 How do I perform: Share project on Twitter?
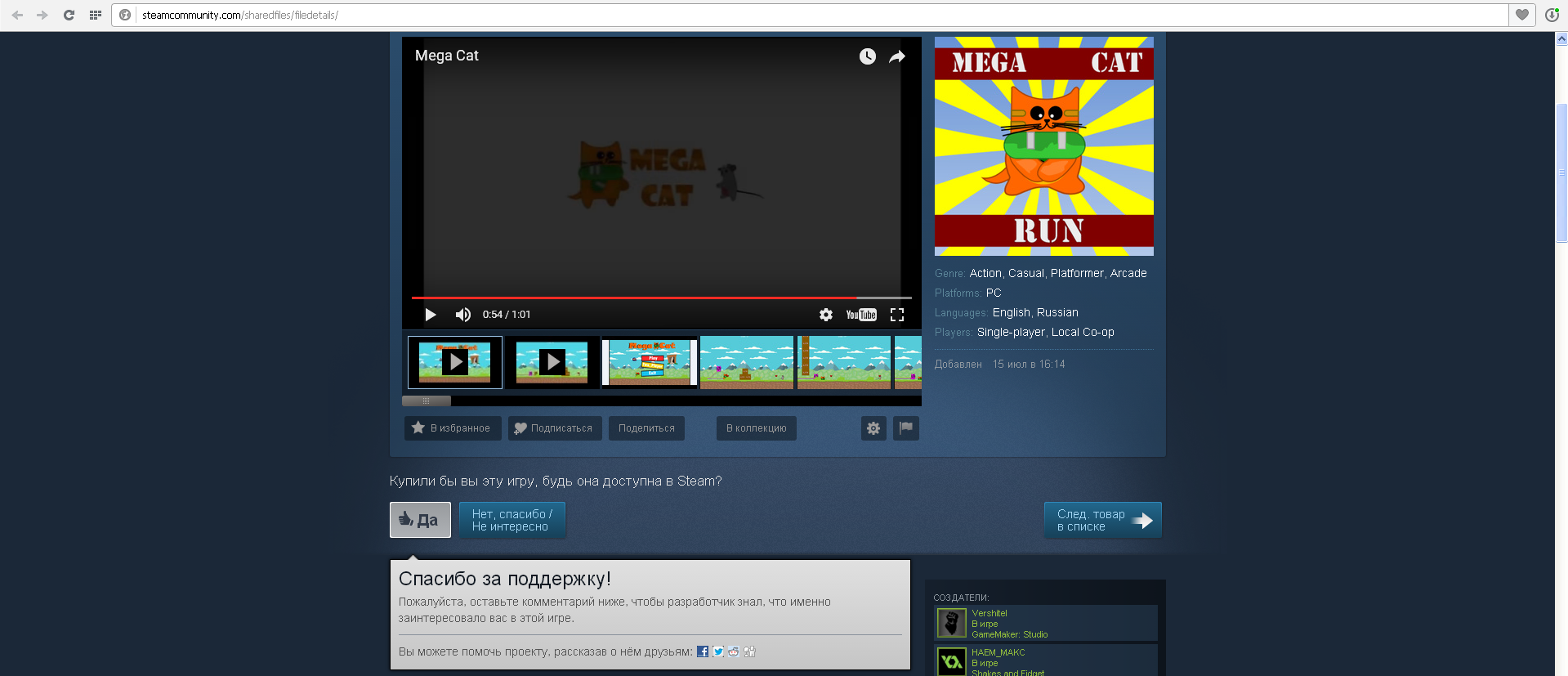[718, 651]
